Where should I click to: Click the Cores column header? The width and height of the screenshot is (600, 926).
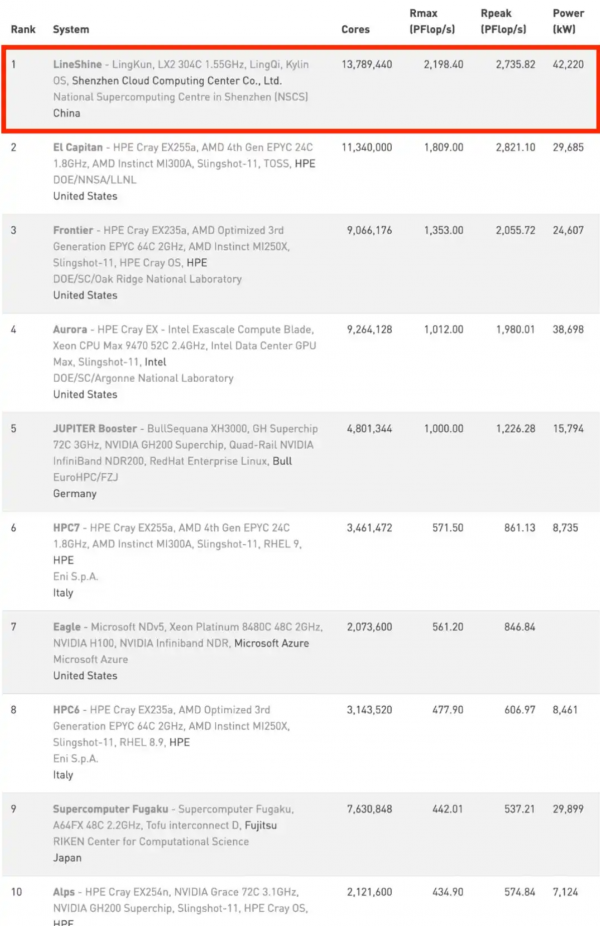[x=356, y=30]
